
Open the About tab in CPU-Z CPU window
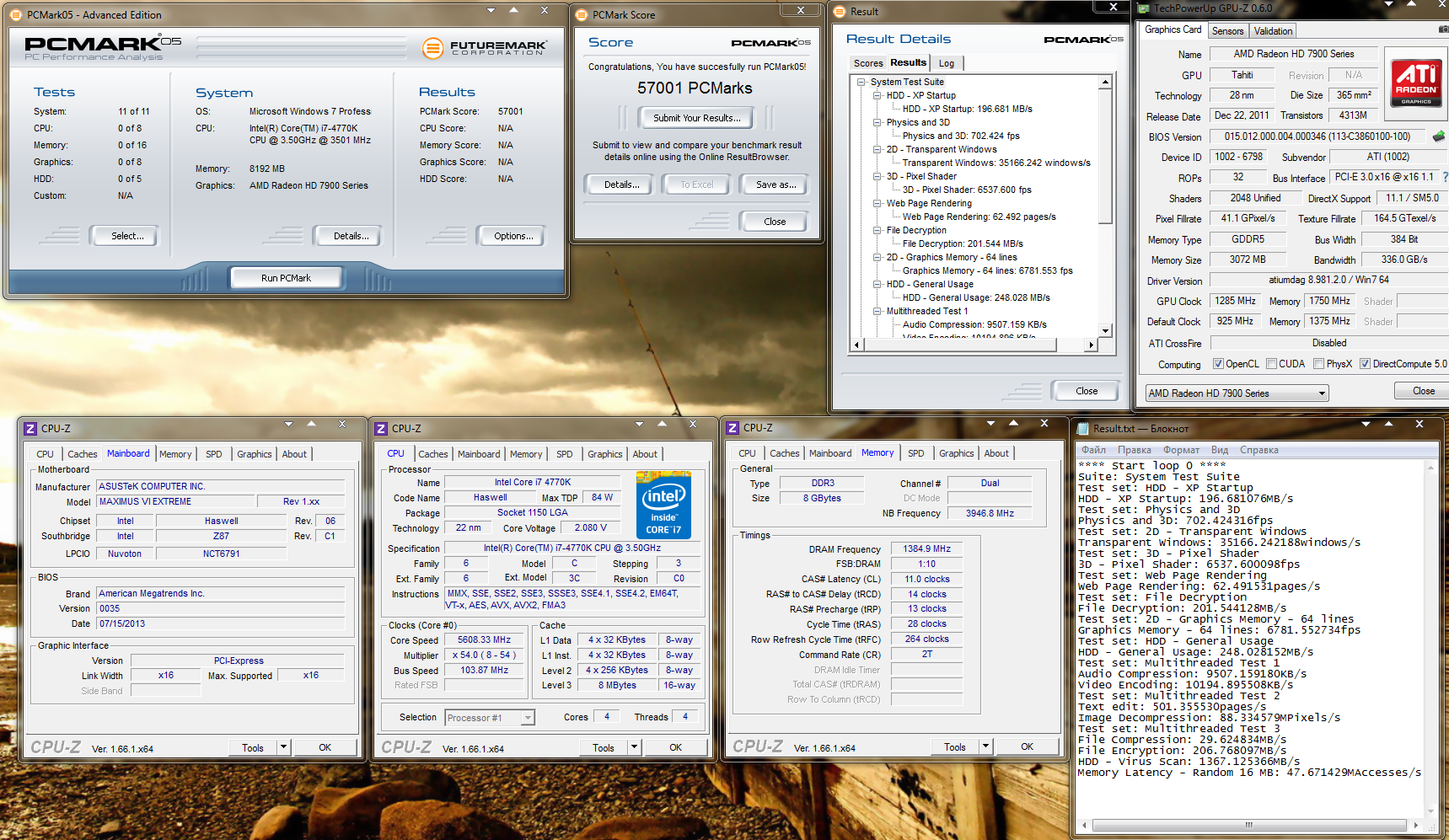(645, 454)
